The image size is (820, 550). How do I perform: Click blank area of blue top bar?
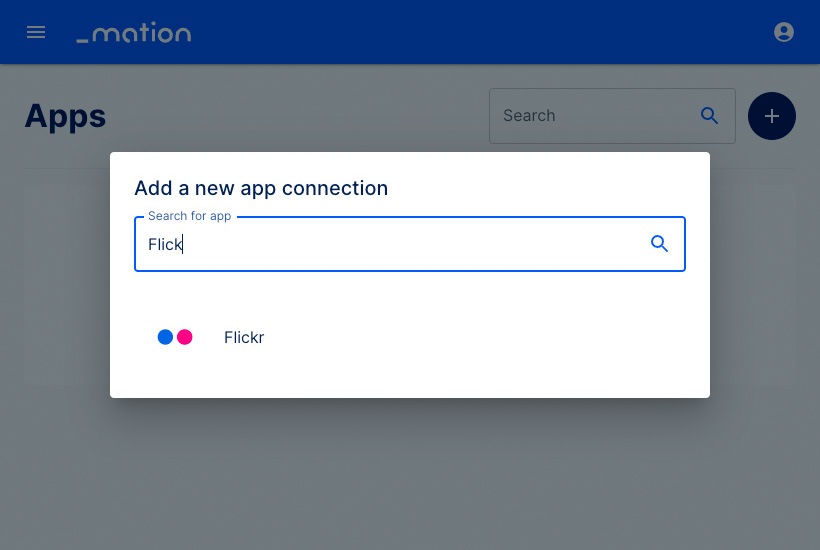pos(471,32)
